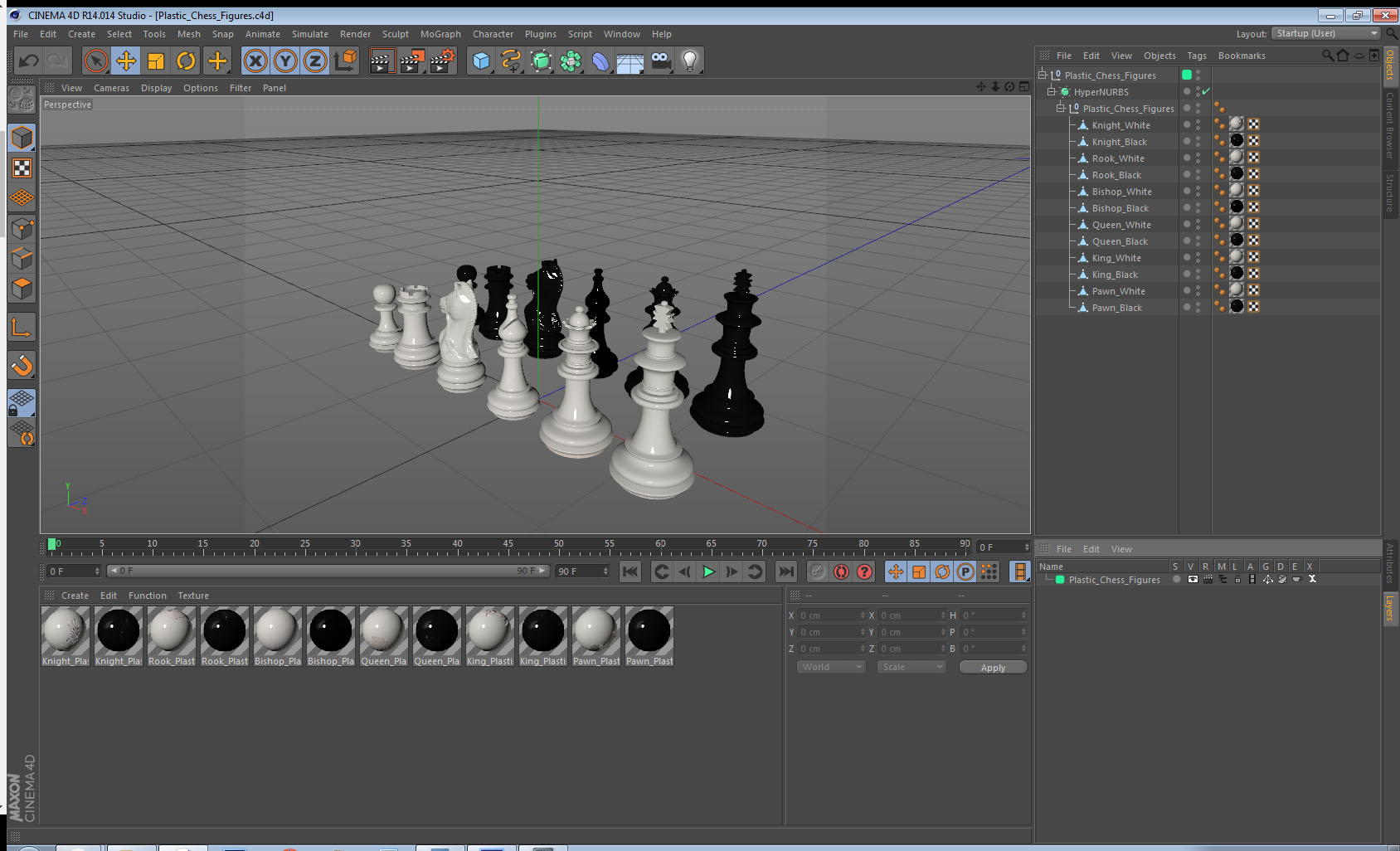Open the Mesh menu
This screenshot has width=1400, height=851.
pos(188,34)
